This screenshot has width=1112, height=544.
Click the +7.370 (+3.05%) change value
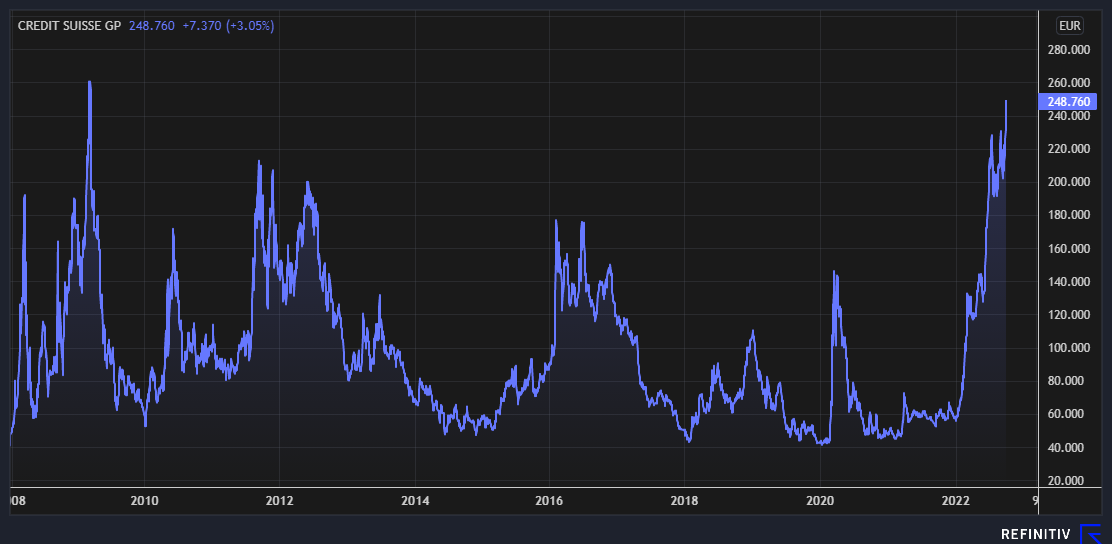pyautogui.click(x=228, y=26)
